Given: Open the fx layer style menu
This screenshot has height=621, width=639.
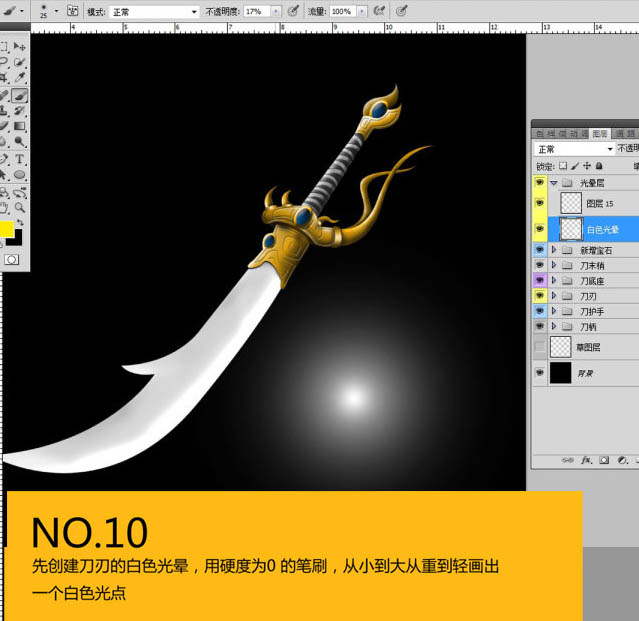Looking at the screenshot, I should 586,460.
